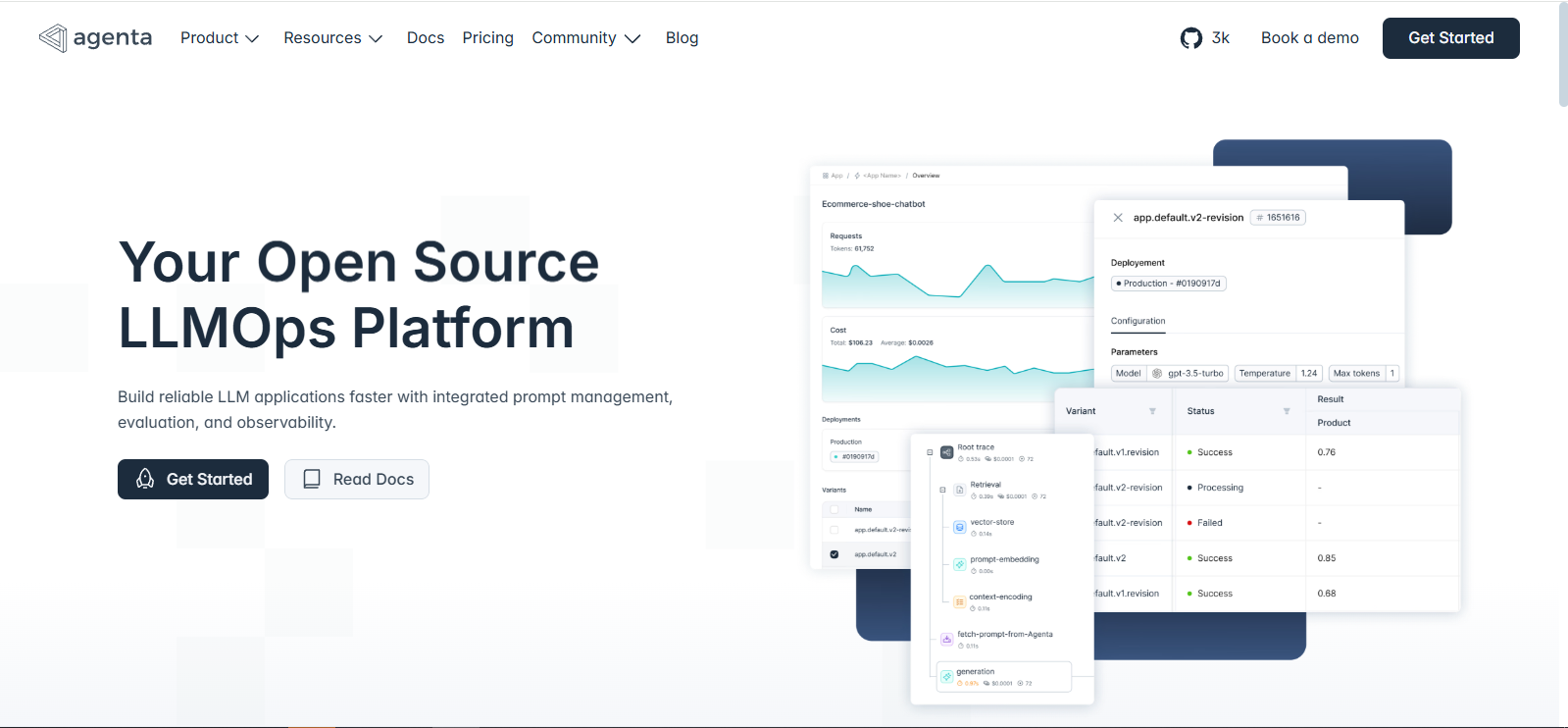
Task: Expand the Resources dropdown menu
Action: click(x=333, y=38)
